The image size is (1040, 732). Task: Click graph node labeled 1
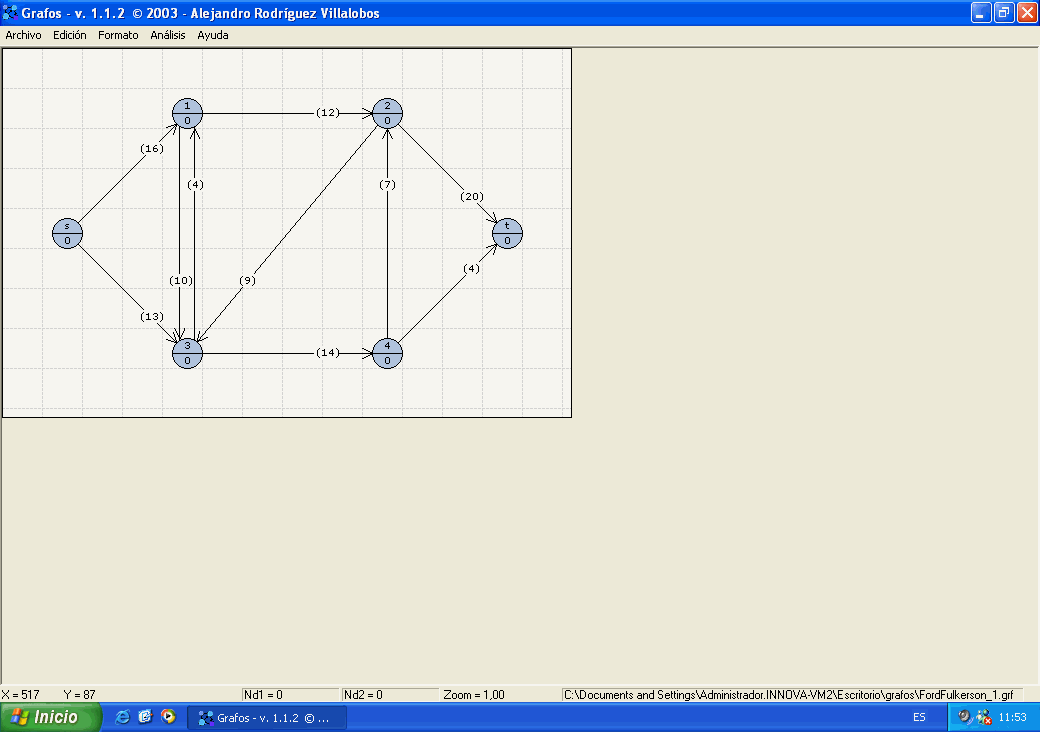(x=187, y=113)
